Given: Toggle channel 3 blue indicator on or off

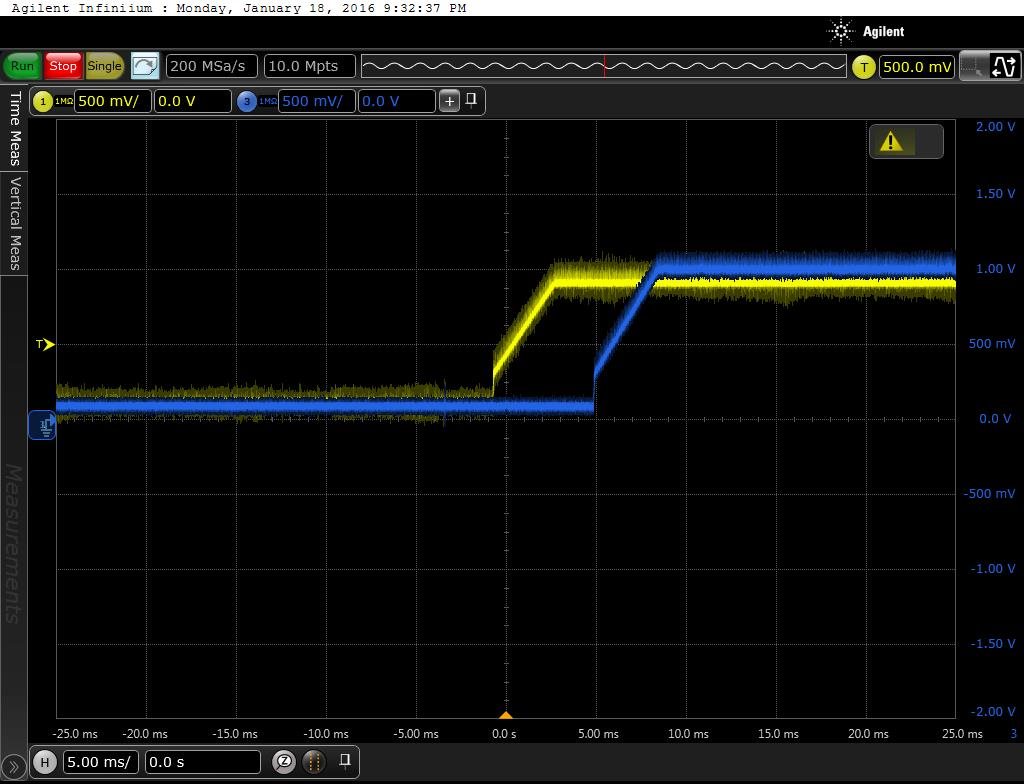Looking at the screenshot, I should point(247,101).
